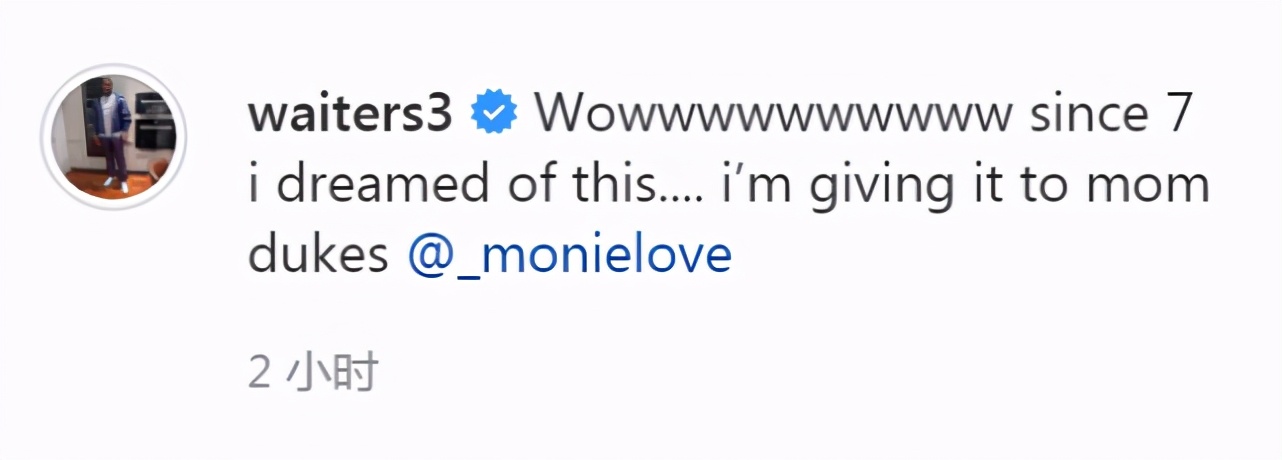Screen dimensions: 1282x460
Task: Click the grey ring around the avatar
Action: (46, 137)
